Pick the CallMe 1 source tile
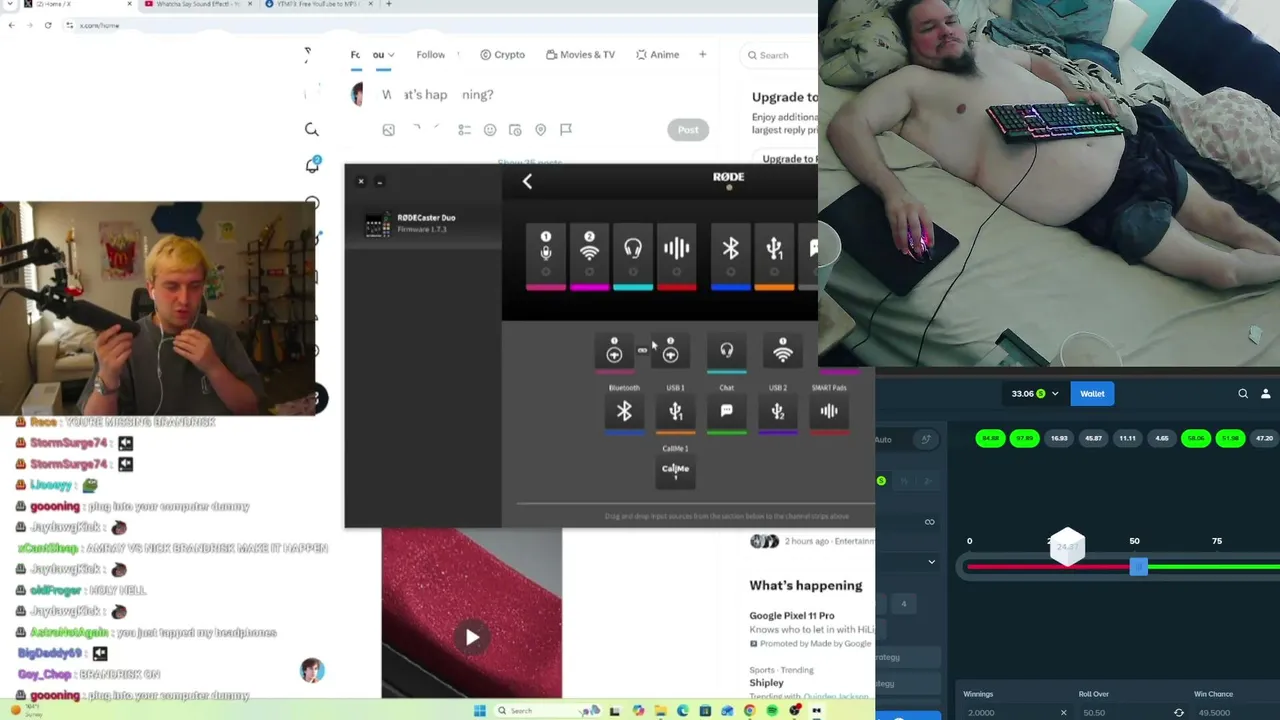1280x720 pixels. click(x=676, y=471)
